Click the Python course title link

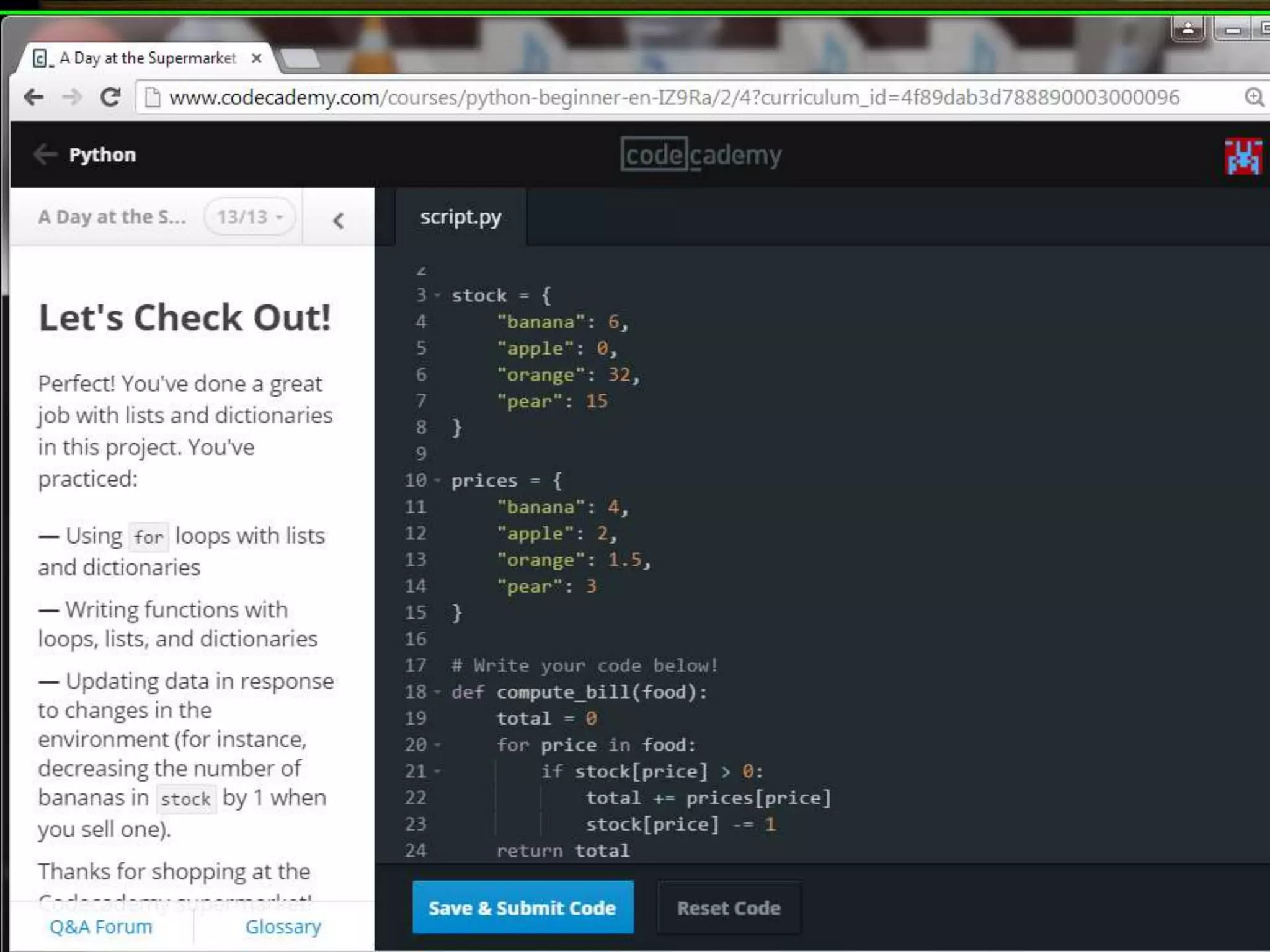(x=102, y=154)
